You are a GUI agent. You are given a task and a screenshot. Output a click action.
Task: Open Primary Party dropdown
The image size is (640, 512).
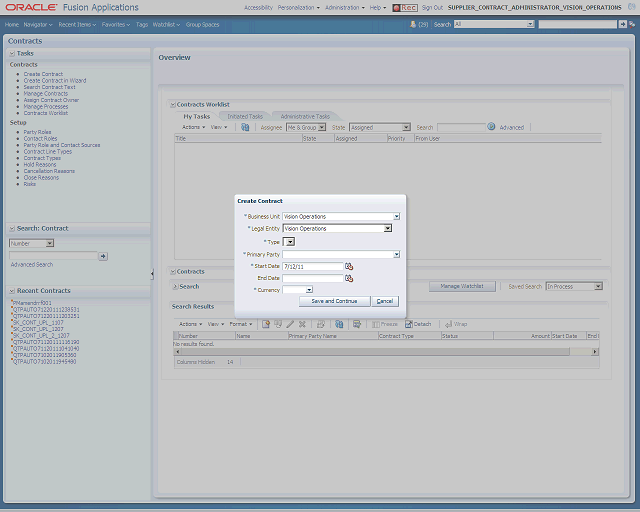click(397, 254)
